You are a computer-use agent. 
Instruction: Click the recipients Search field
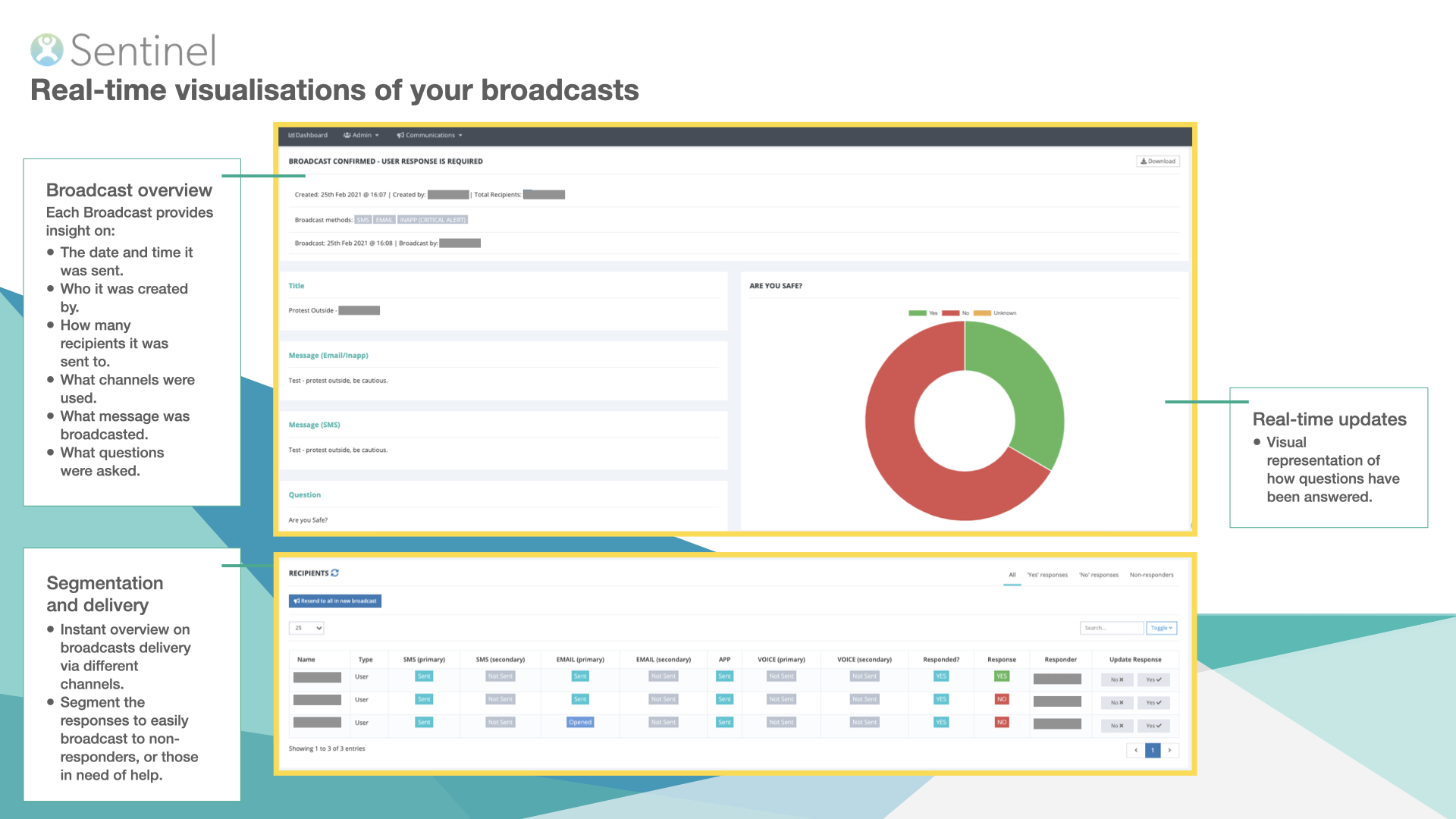coord(1111,628)
